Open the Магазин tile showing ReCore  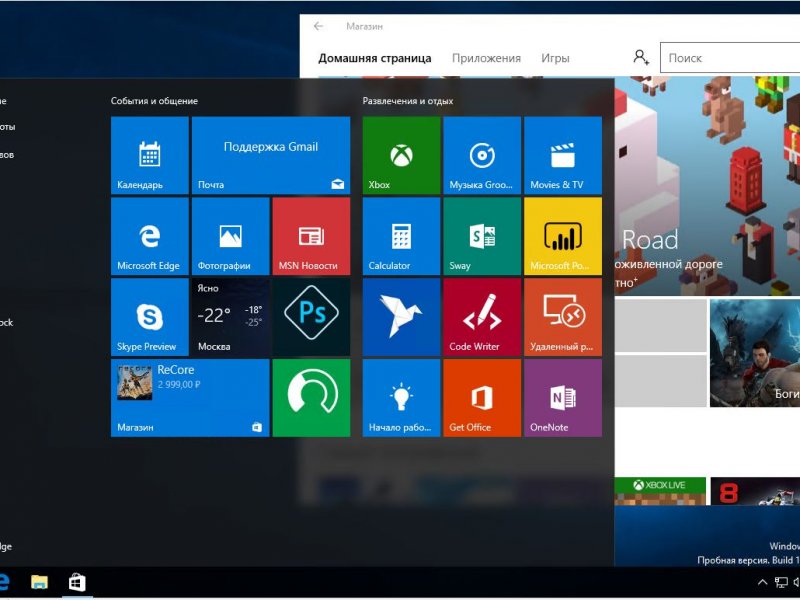tap(190, 398)
